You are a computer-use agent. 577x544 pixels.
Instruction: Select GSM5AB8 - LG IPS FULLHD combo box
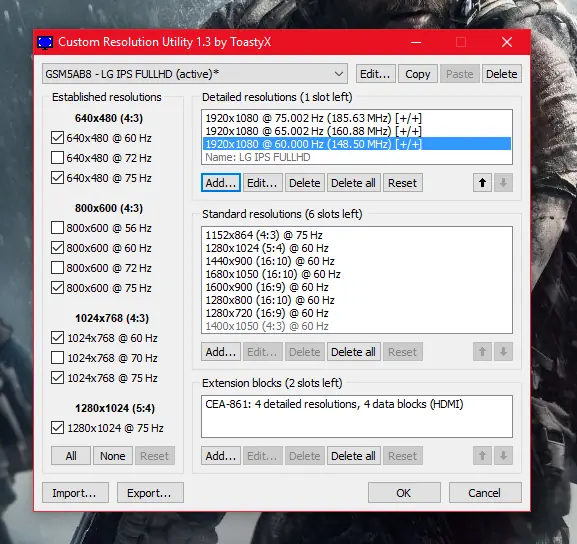pos(195,74)
